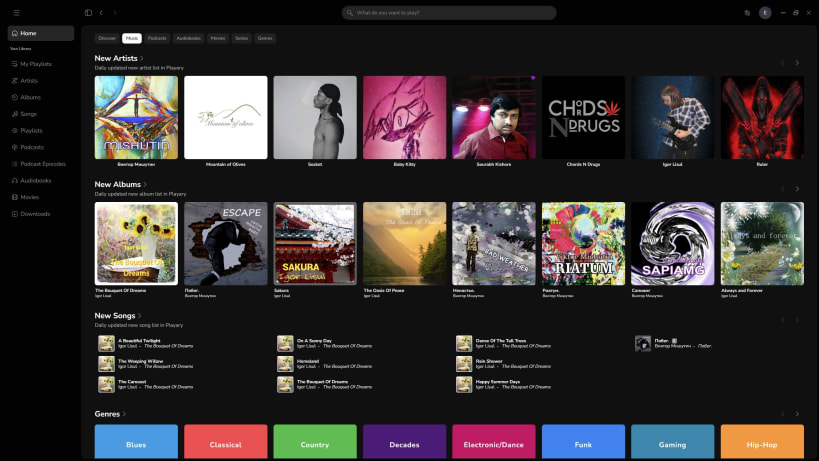819x461 pixels.
Task: Open the Sakura album cover
Action: [x=315, y=243]
